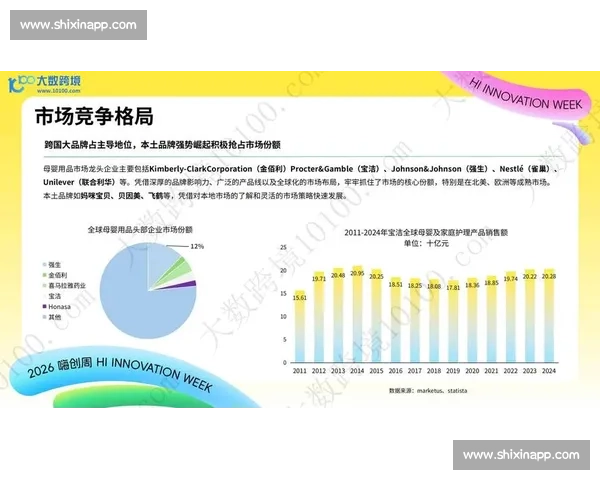Viewport: 600px width, 480px height.
Task: Click the 18.25 bar value
Action: click(414, 286)
